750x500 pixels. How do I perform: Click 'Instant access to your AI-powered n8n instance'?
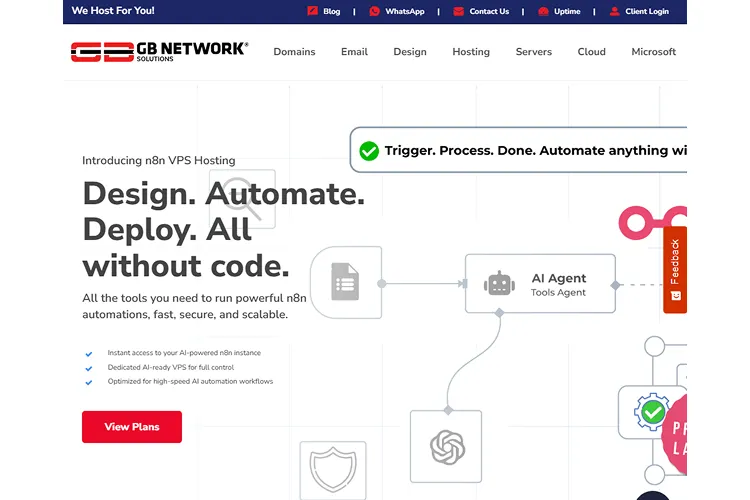tap(184, 353)
